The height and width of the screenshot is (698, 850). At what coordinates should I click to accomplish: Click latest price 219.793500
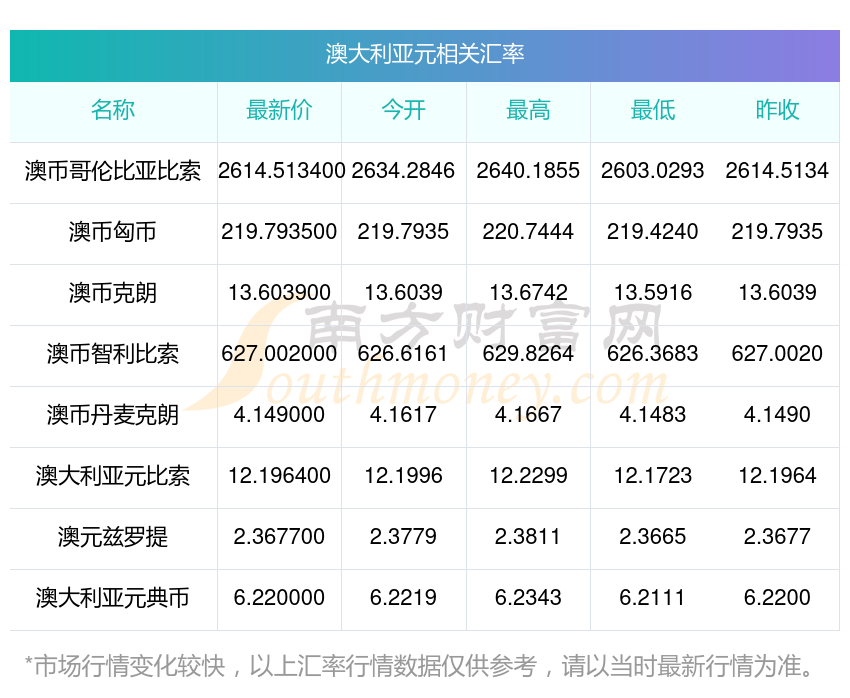coord(279,232)
